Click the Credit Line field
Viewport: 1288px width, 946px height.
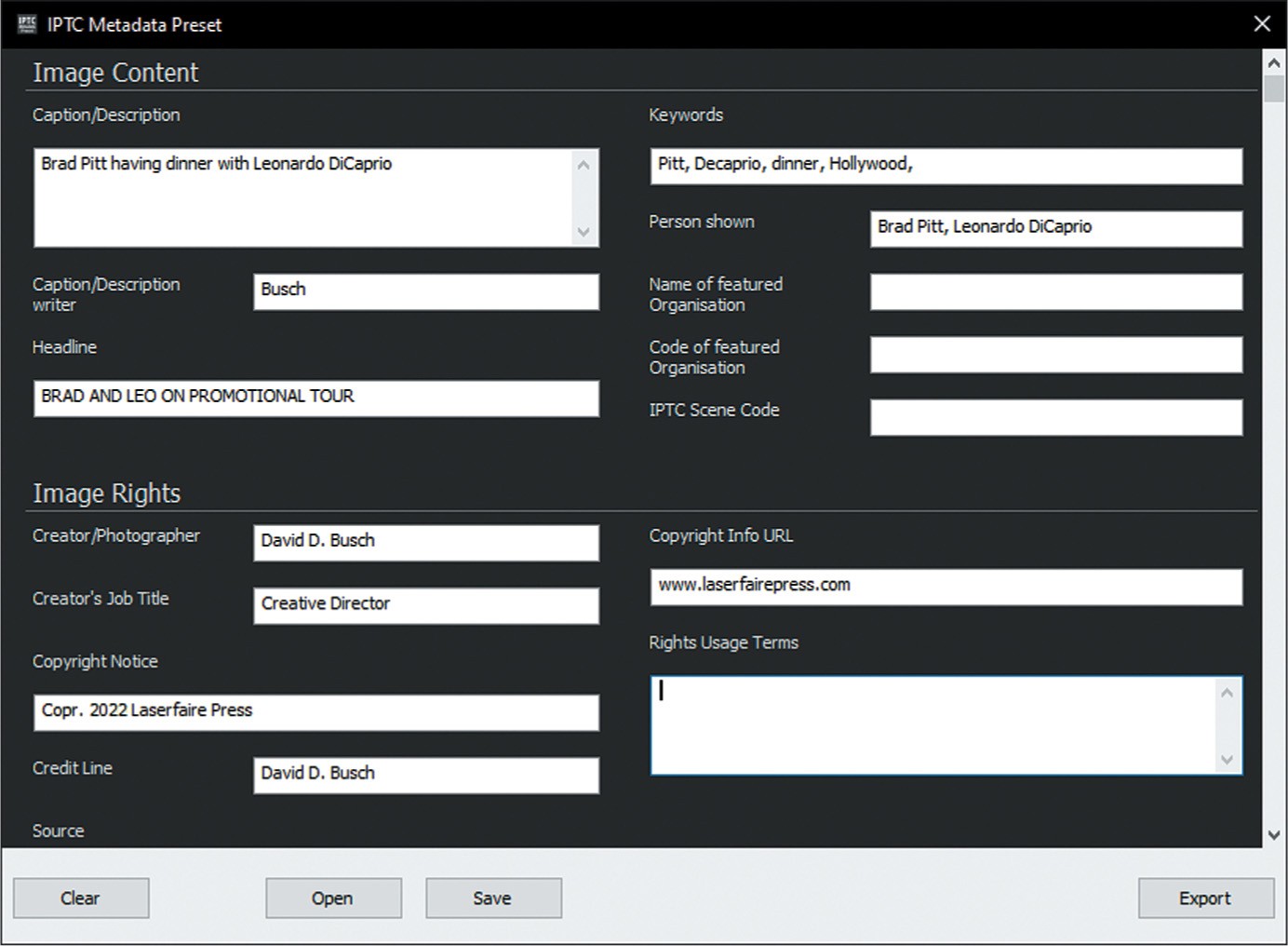click(x=426, y=775)
